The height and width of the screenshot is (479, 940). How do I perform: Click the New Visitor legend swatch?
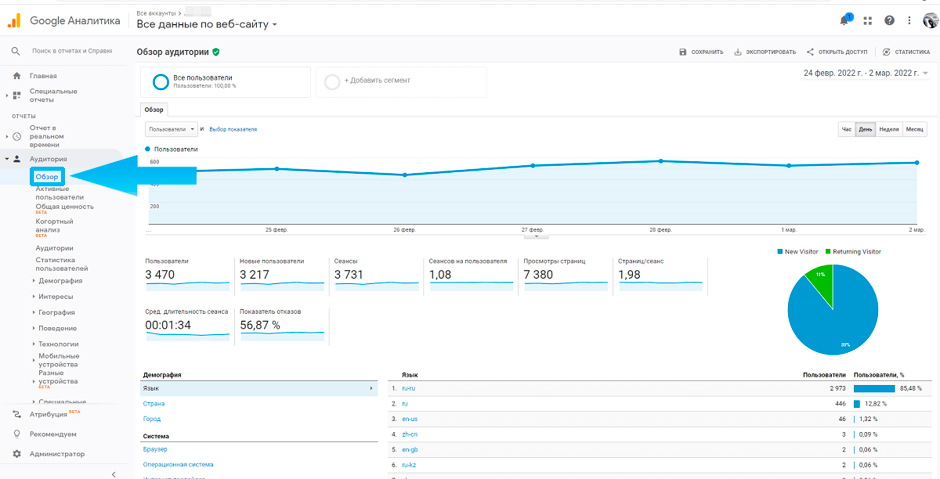pos(779,252)
